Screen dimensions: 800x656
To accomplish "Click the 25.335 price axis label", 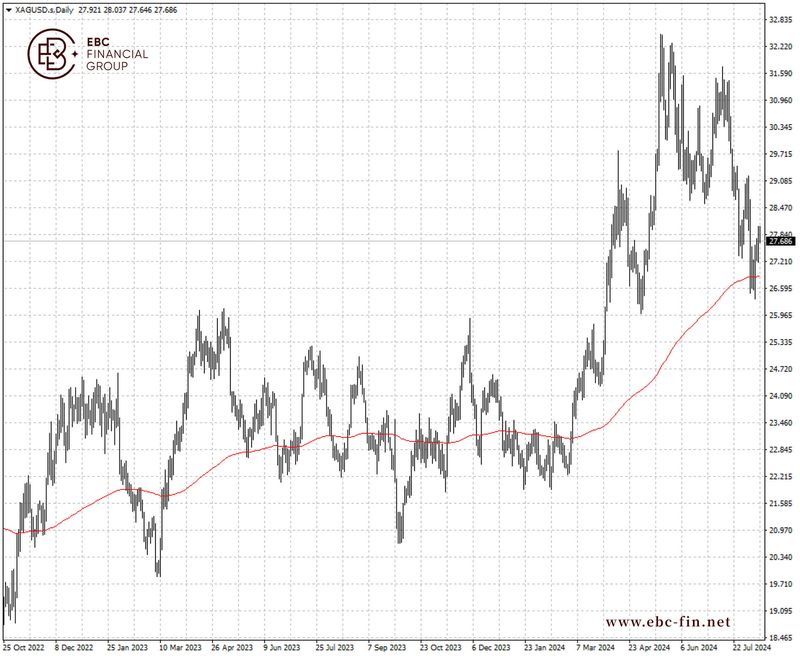I will coord(780,342).
